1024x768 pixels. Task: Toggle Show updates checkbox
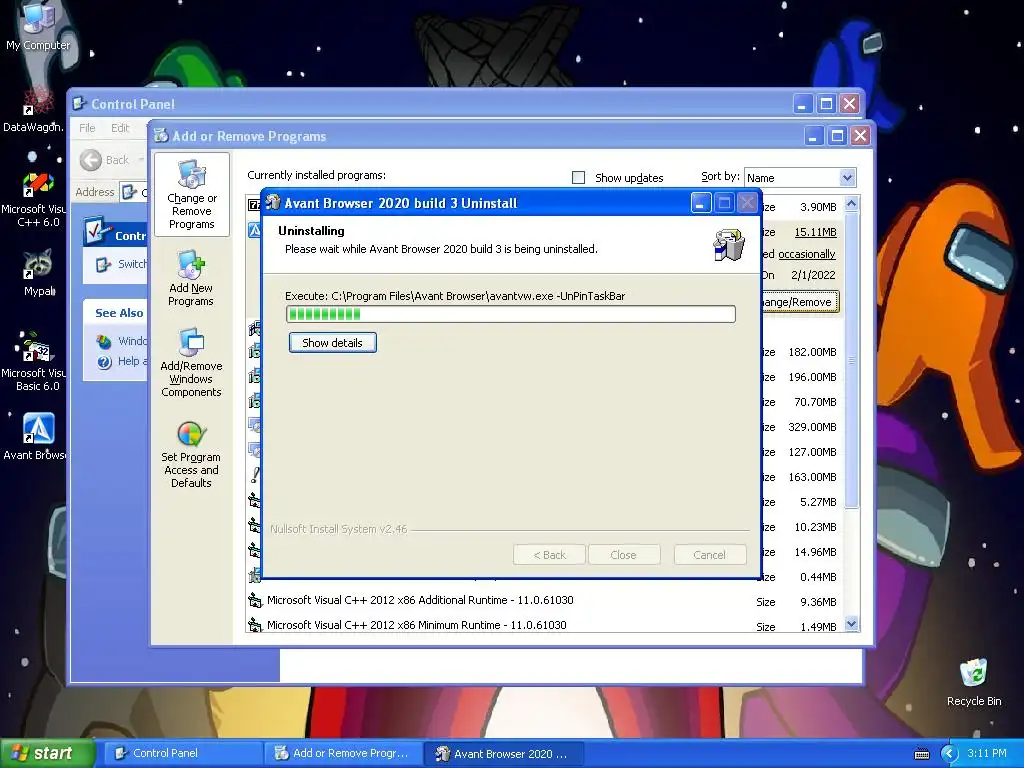pyautogui.click(x=578, y=178)
